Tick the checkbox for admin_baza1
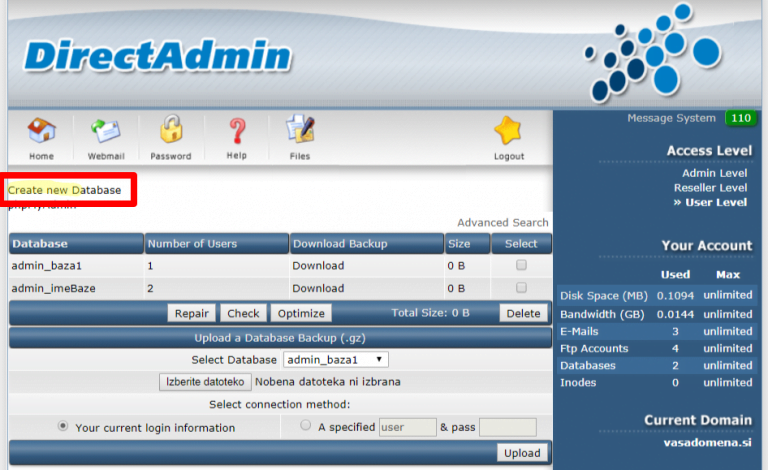The width and height of the screenshot is (768, 470). (x=521, y=265)
